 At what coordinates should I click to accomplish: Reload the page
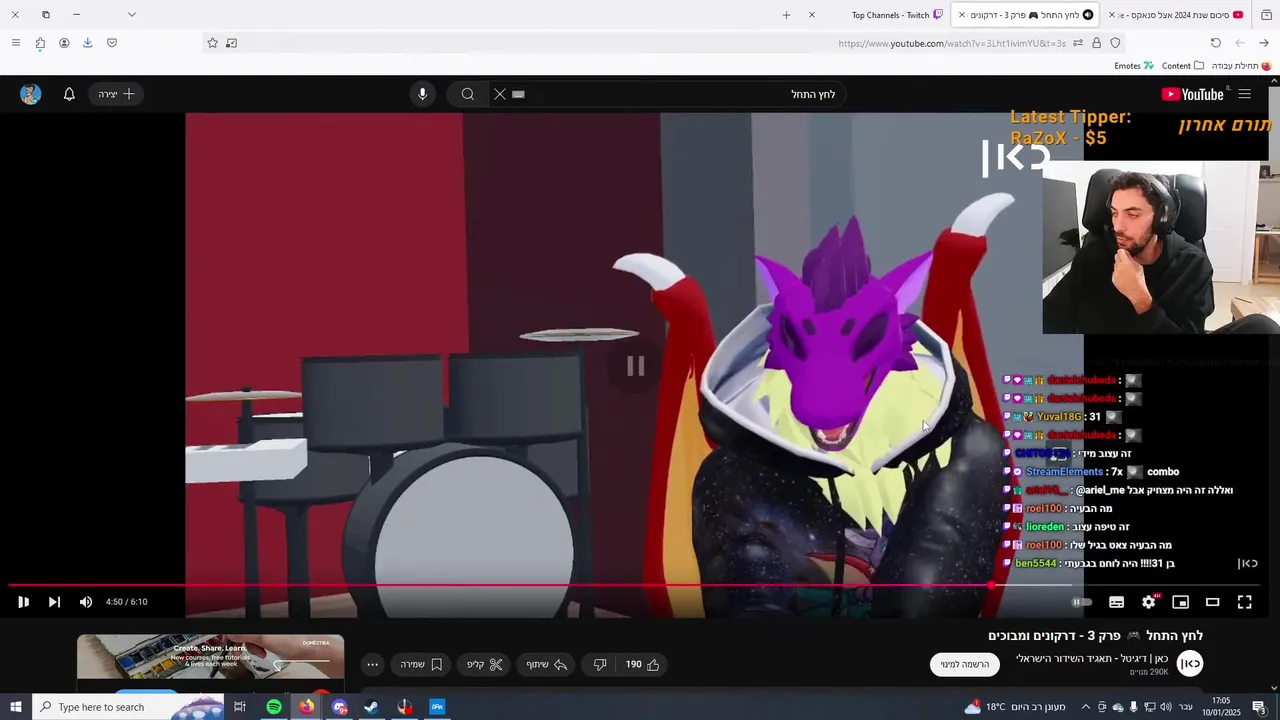pos(1215,43)
